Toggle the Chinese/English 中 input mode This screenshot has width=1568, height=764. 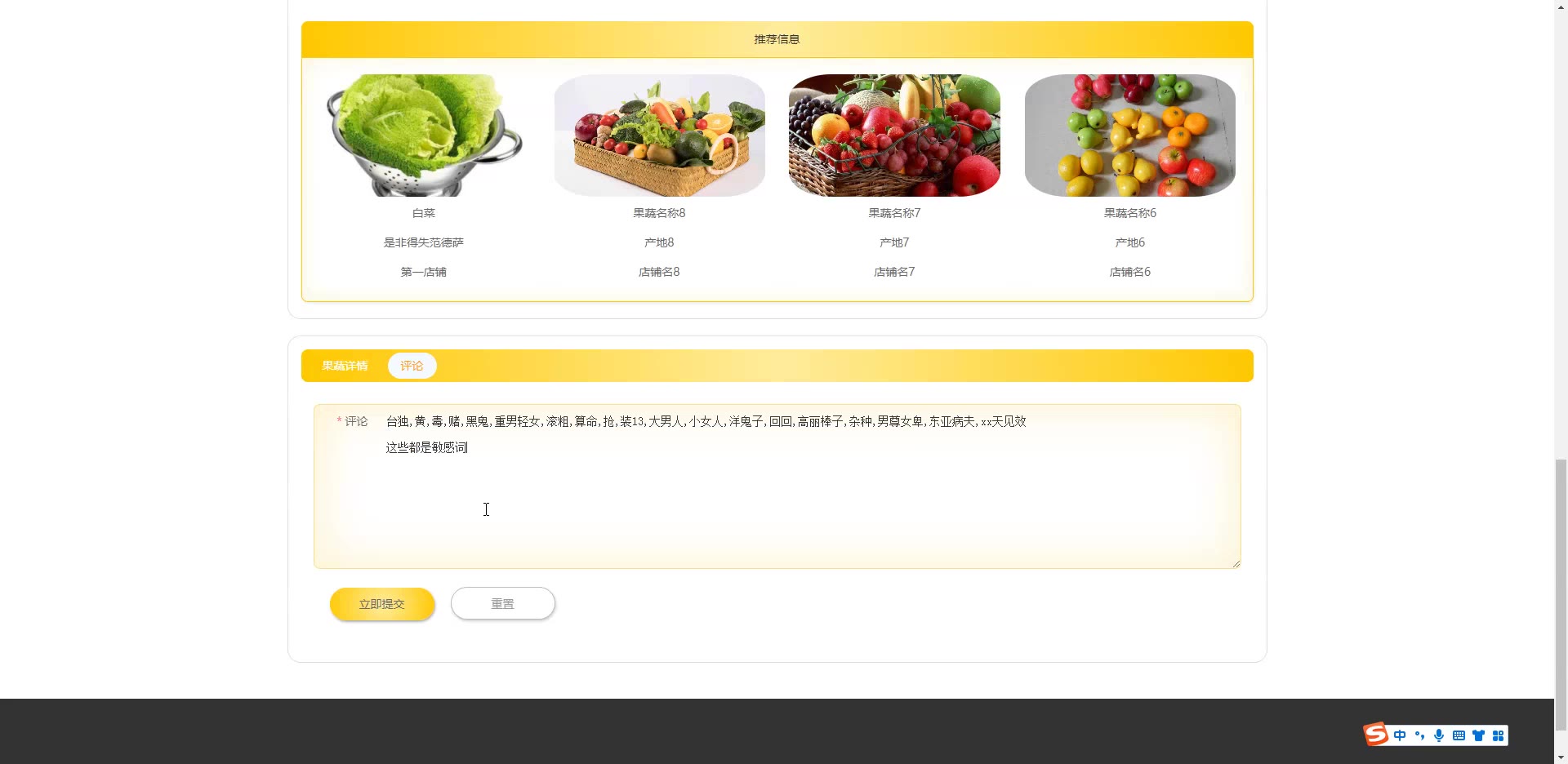[1400, 735]
